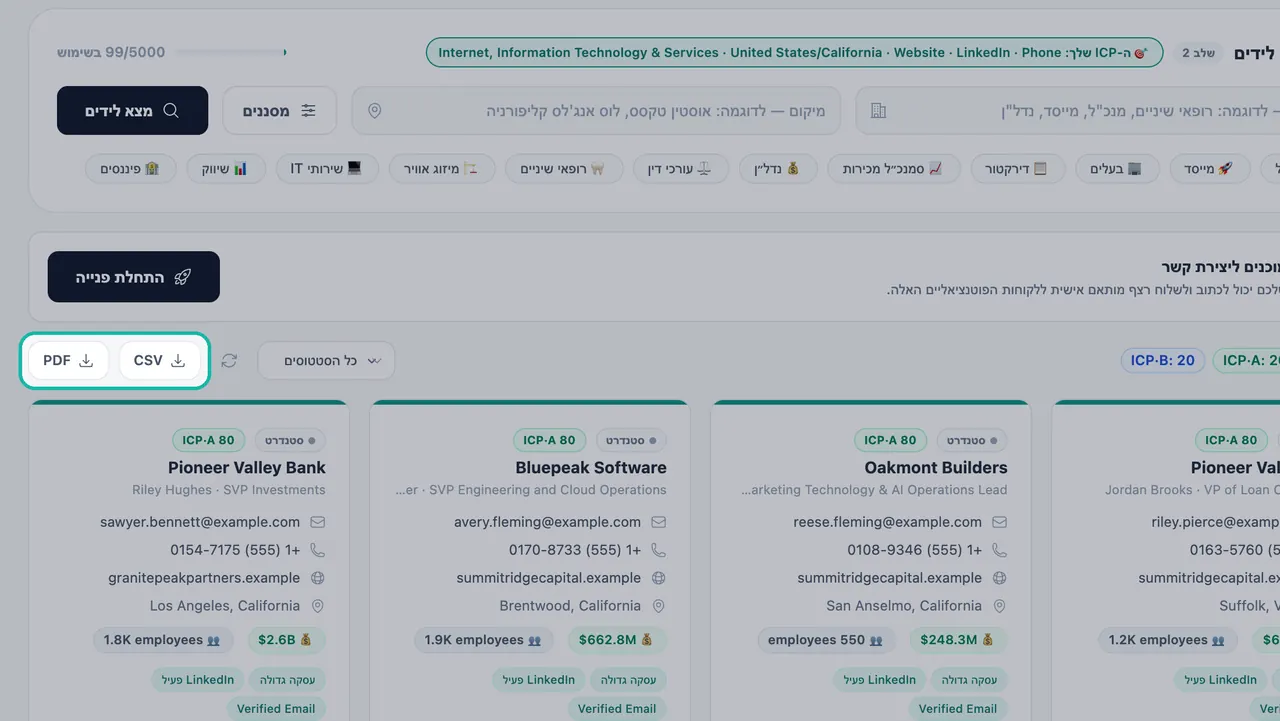Screen dimensions: 1280x721
Task: Select the "פיננסים" quick filter chip
Action: (130, 169)
